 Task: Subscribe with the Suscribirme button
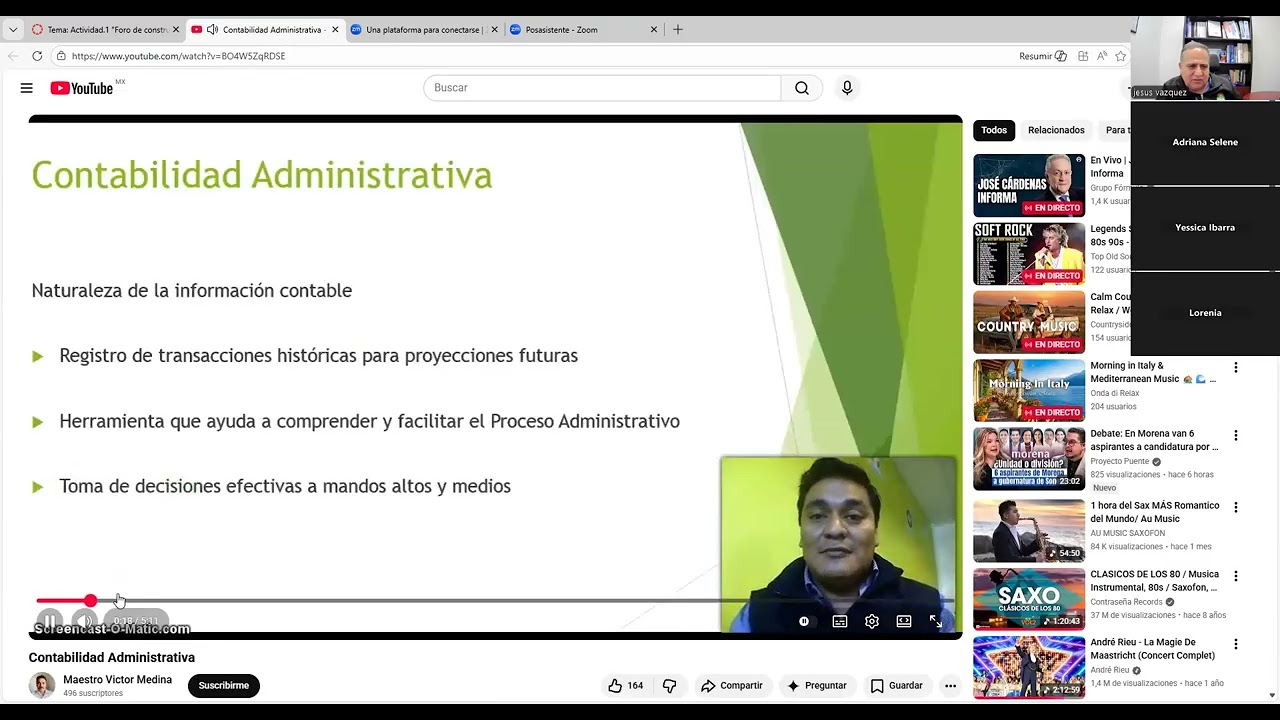tap(224, 686)
